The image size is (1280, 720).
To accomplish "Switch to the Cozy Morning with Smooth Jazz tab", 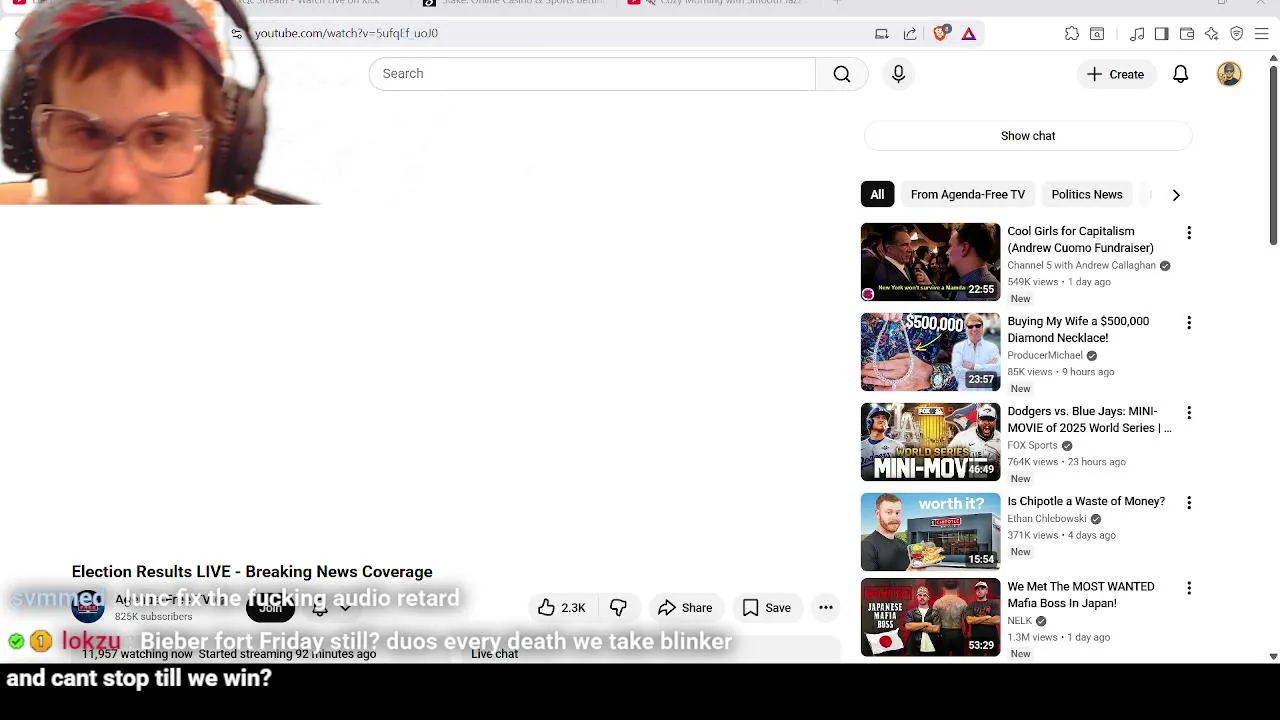I will tap(723, 3).
